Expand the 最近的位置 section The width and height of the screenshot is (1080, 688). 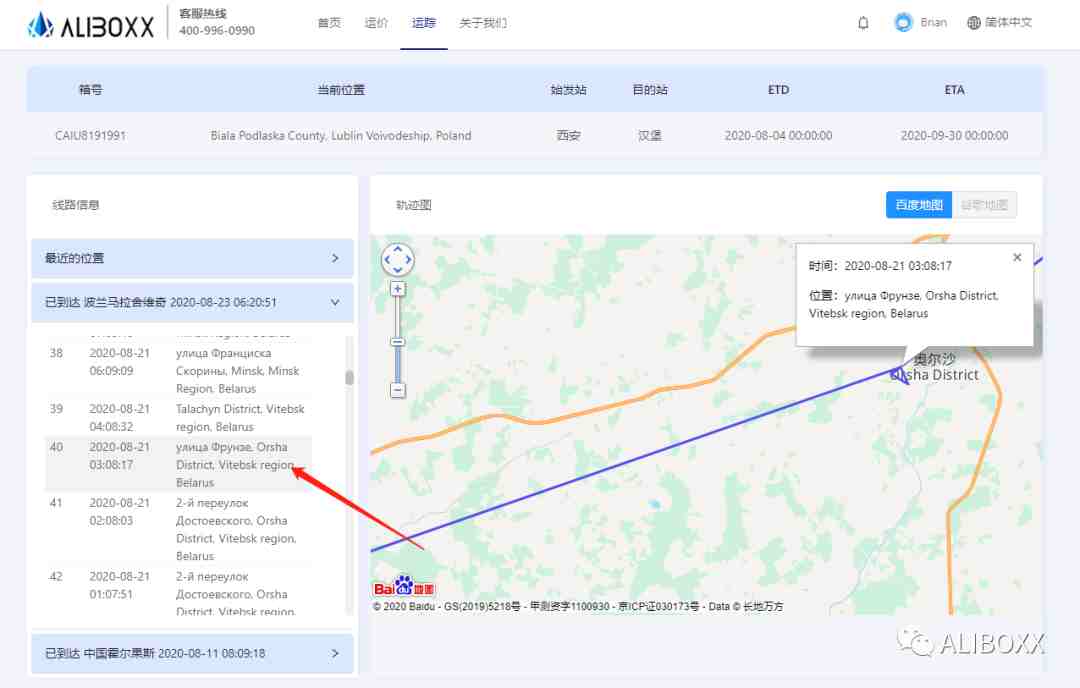192,258
